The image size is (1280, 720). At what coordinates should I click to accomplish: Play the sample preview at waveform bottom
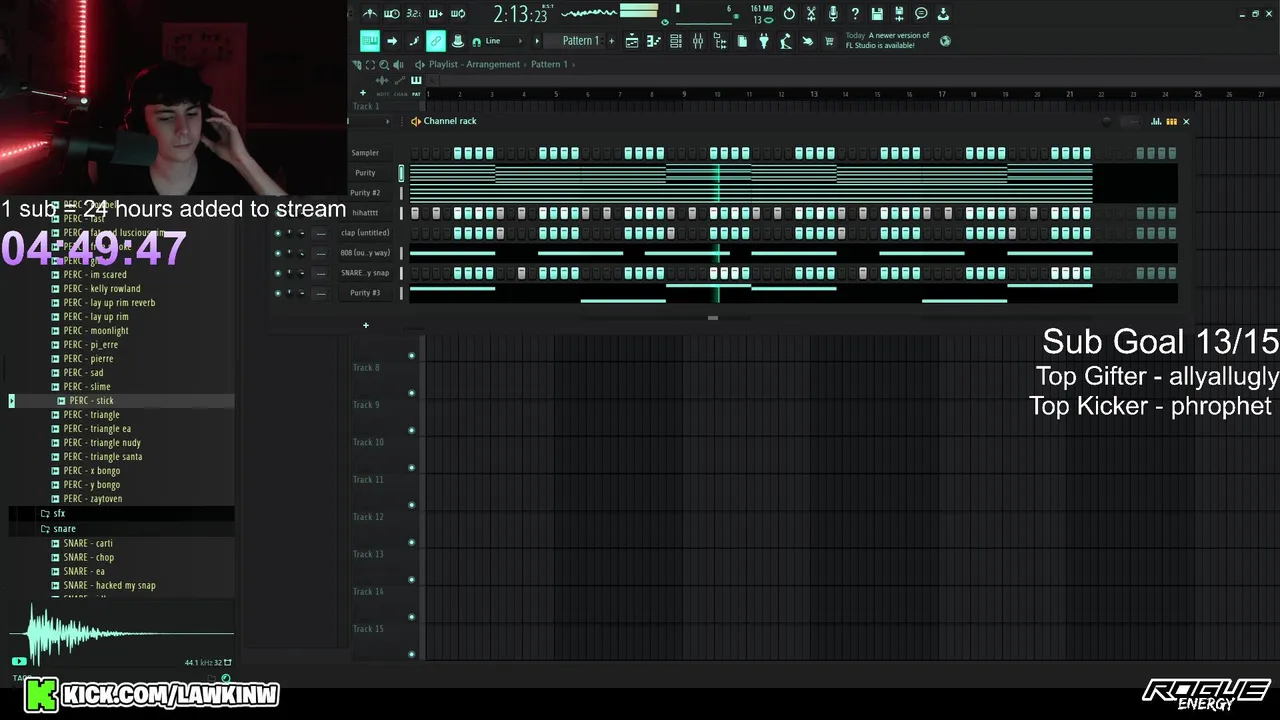[19, 661]
